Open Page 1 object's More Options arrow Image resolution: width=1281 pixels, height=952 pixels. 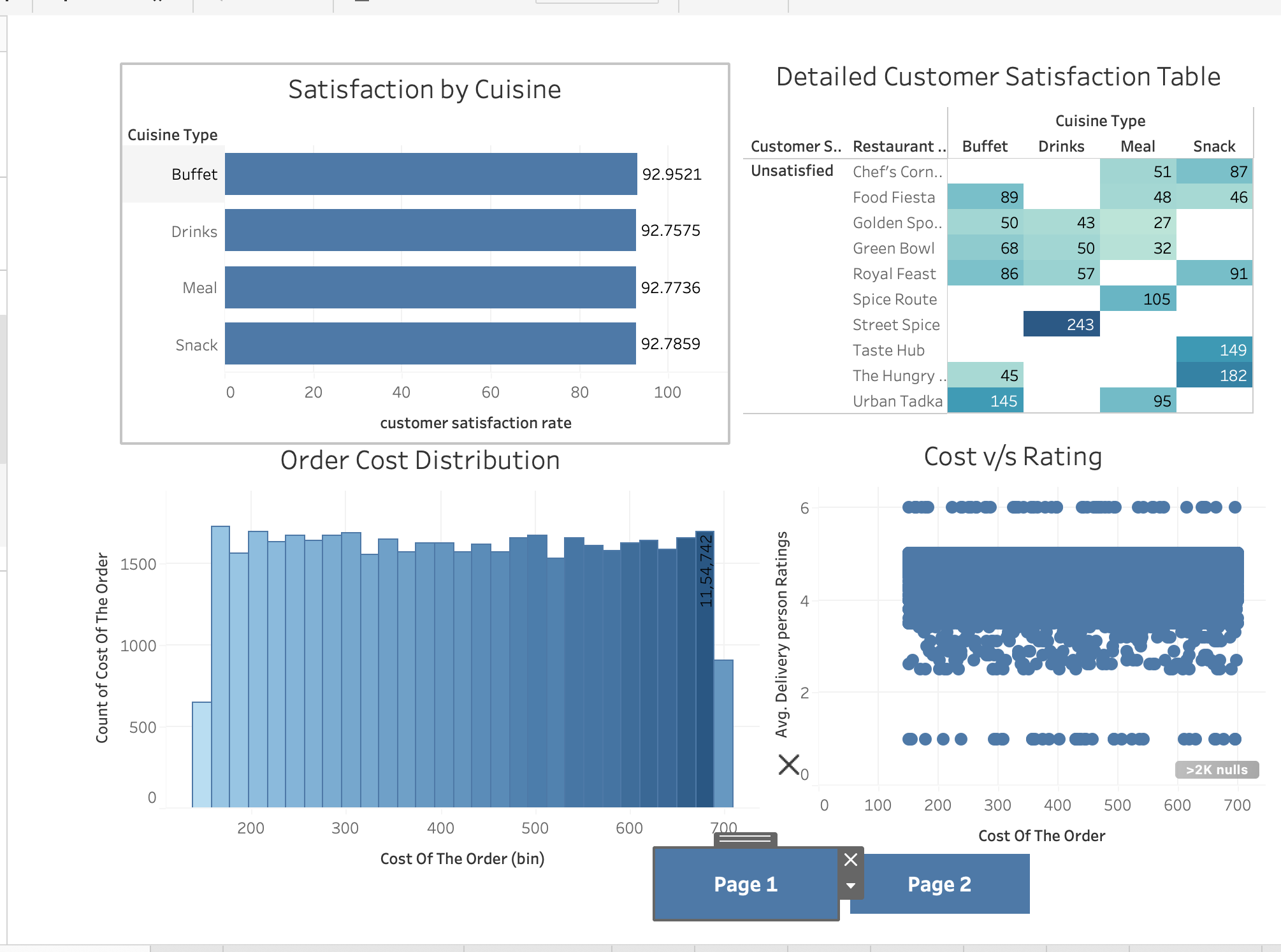(x=851, y=886)
